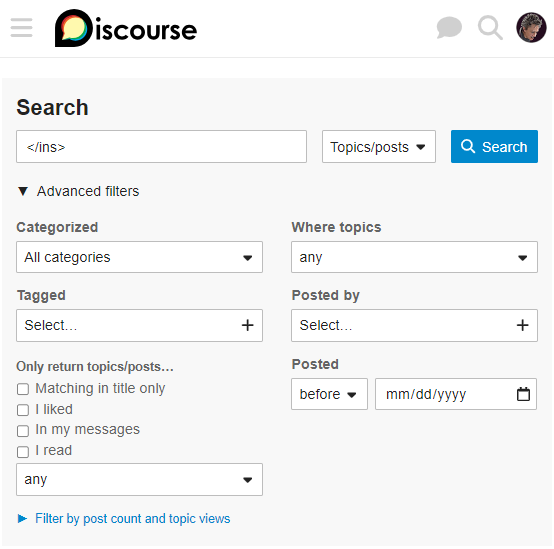Screen dimensions: 554x549
Task: Open the All categories dropdown
Action: [140, 257]
